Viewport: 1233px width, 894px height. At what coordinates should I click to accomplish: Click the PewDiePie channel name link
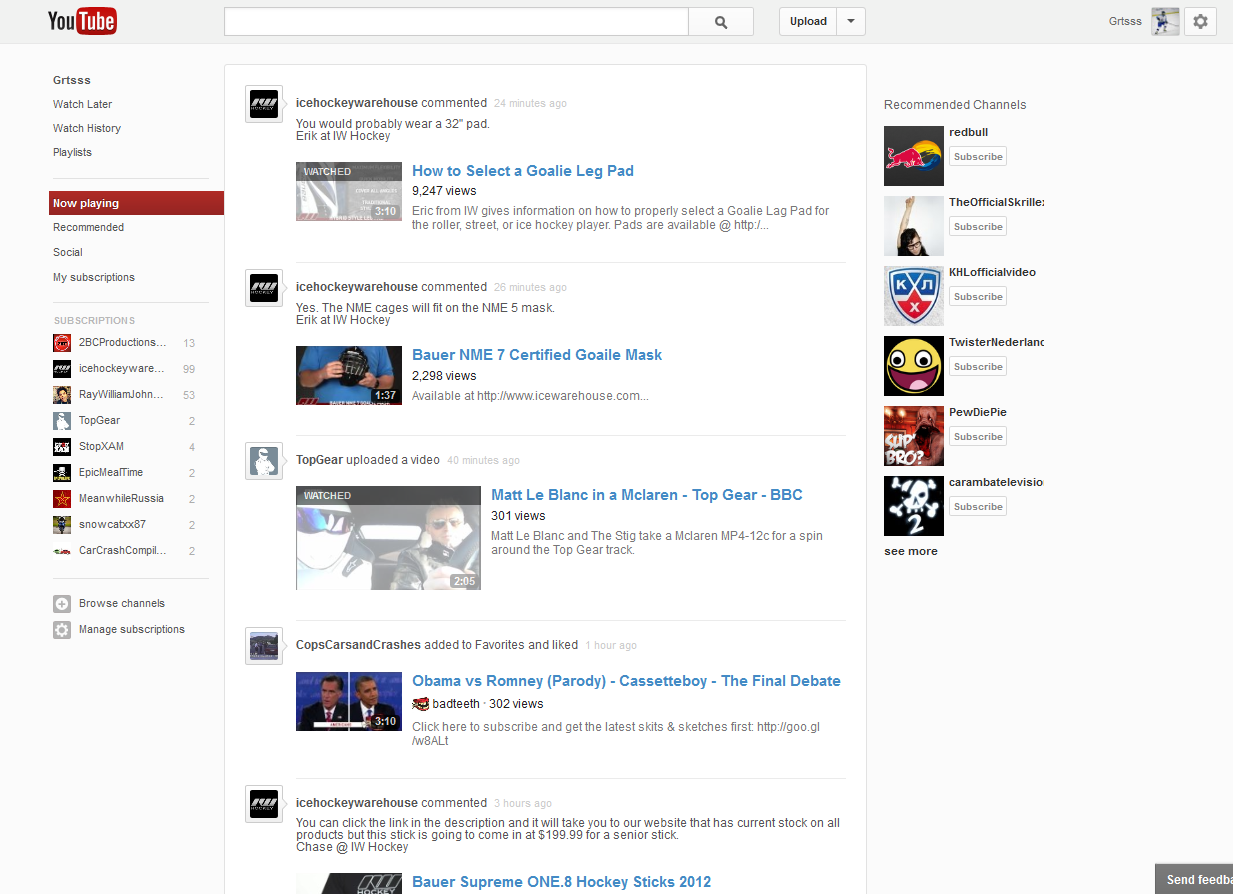coord(978,413)
